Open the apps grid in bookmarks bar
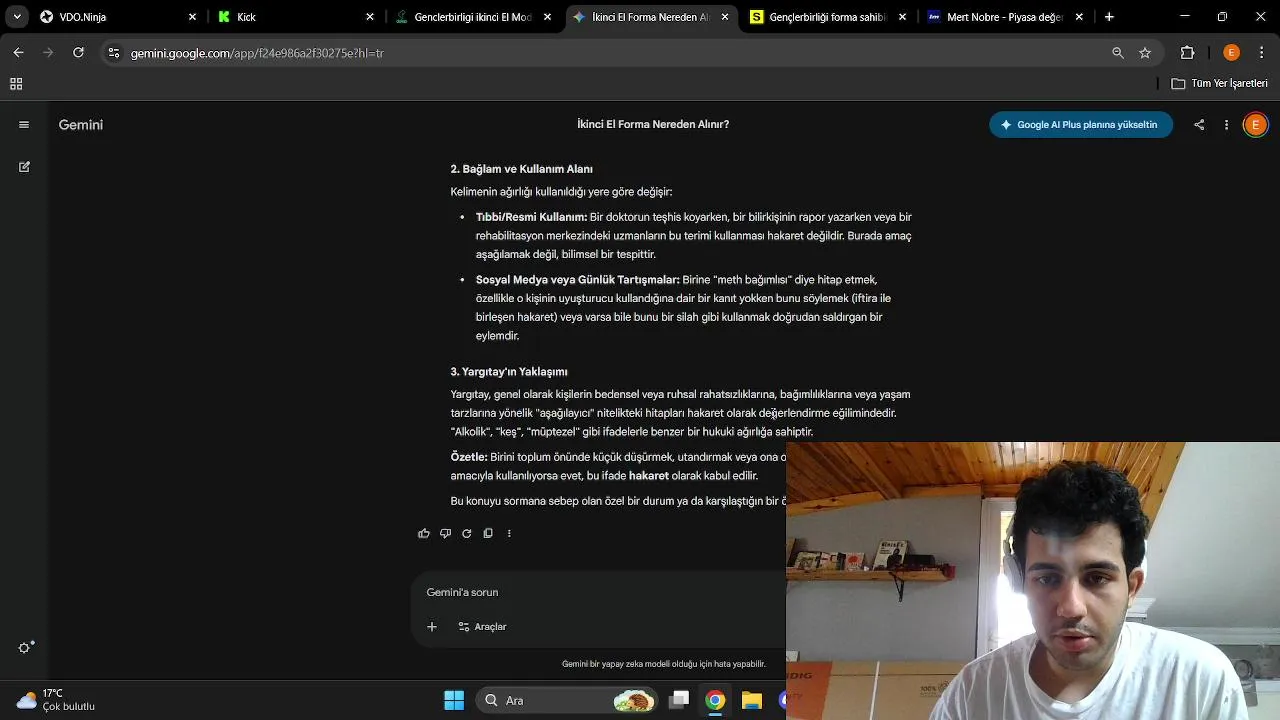The image size is (1280, 720). 16,84
